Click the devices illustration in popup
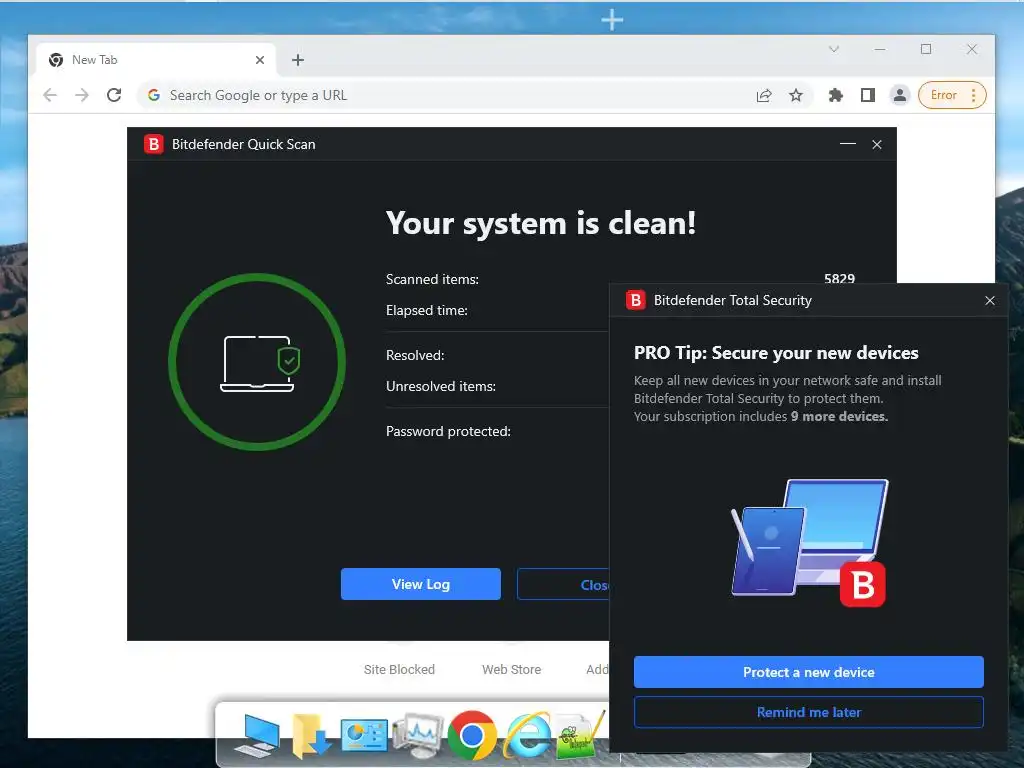This screenshot has height=768, width=1024. [809, 542]
